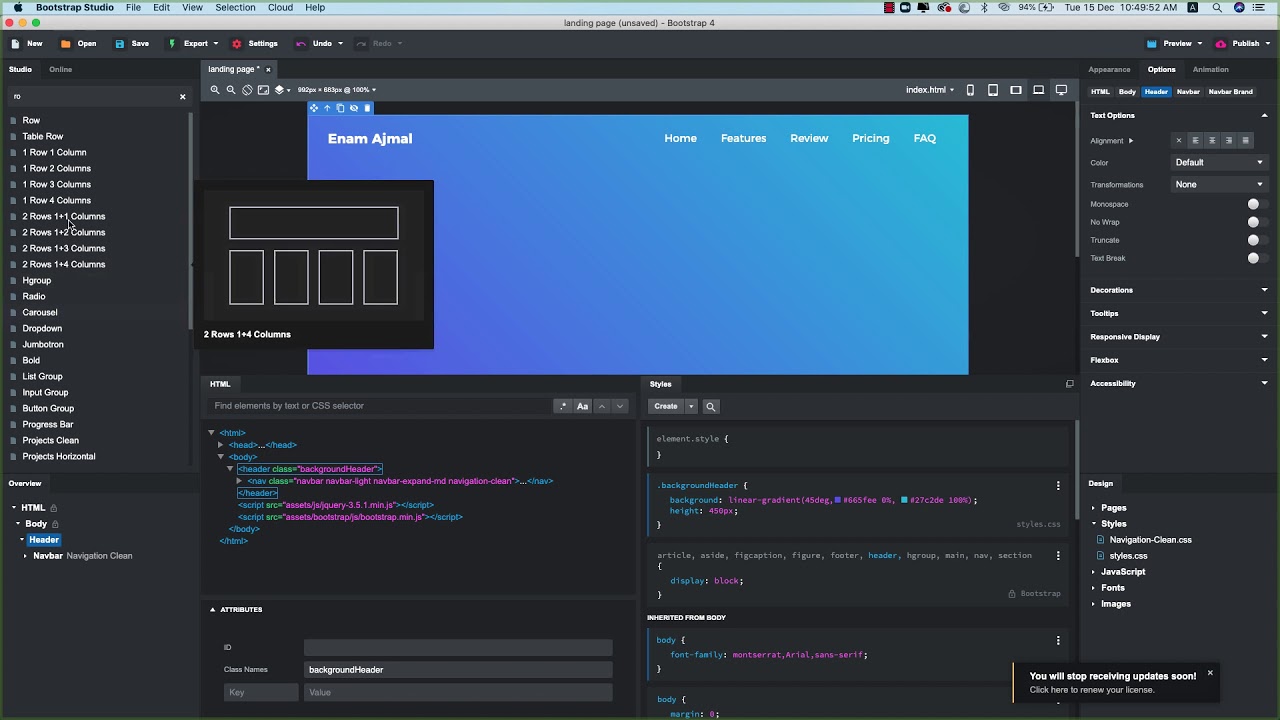Image resolution: width=1280 pixels, height=720 pixels.
Task: Click the select parent up arrow icon
Action: (x=327, y=108)
